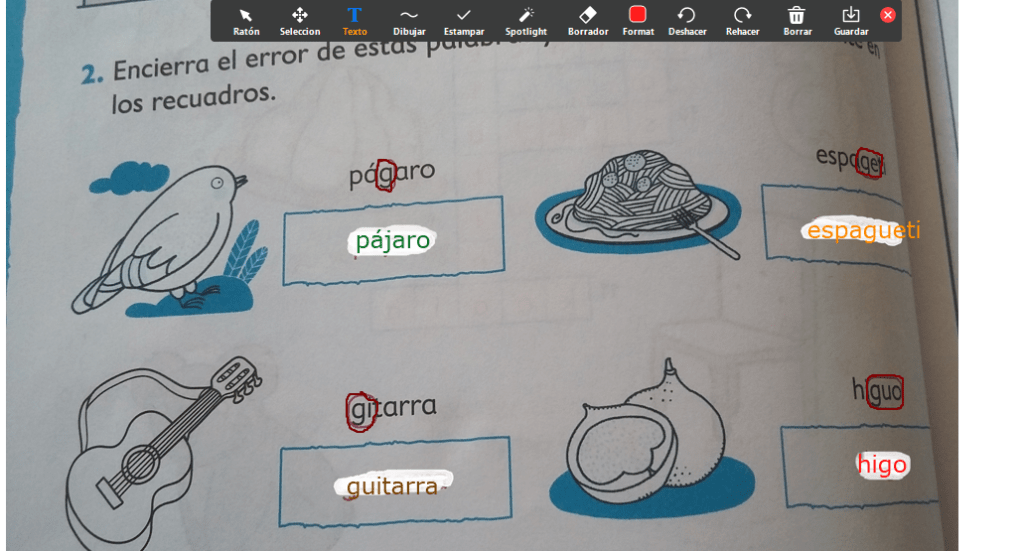Open the red Format color option
The width and height of the screenshot is (1024, 551).
pyautogui.click(x=638, y=21)
